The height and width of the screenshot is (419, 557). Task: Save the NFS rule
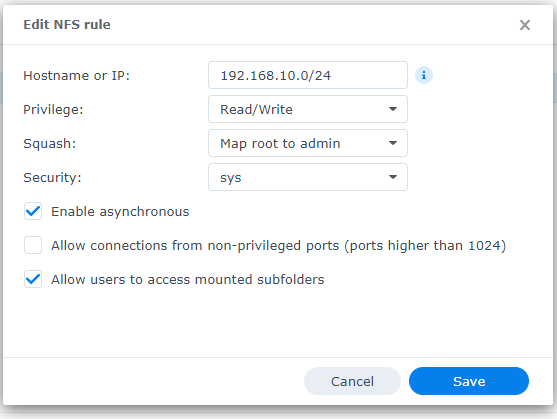coord(469,381)
